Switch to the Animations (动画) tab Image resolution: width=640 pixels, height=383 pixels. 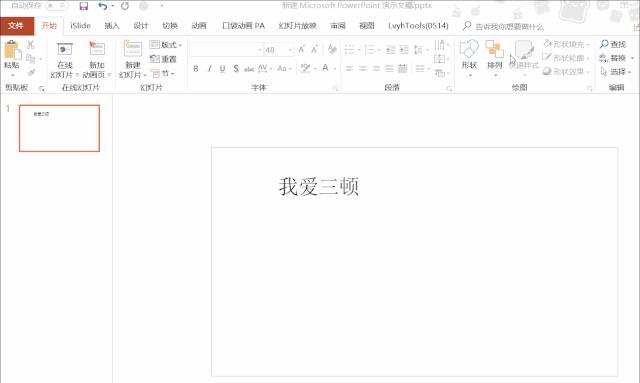coord(199,26)
